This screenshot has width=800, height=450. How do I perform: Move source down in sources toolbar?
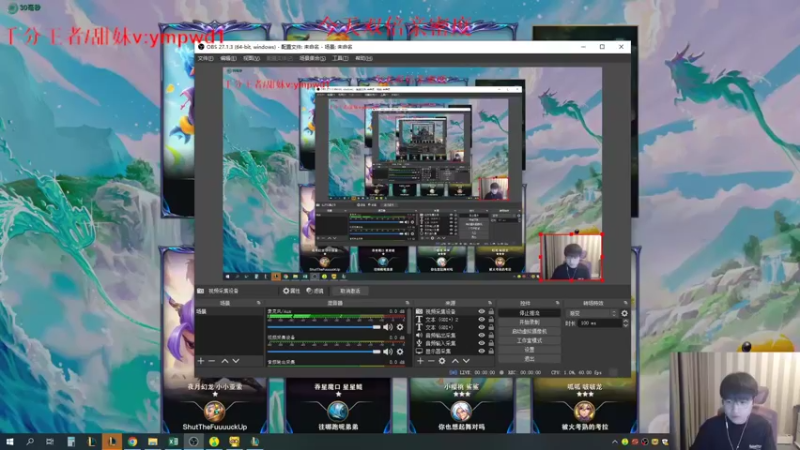(x=466, y=361)
